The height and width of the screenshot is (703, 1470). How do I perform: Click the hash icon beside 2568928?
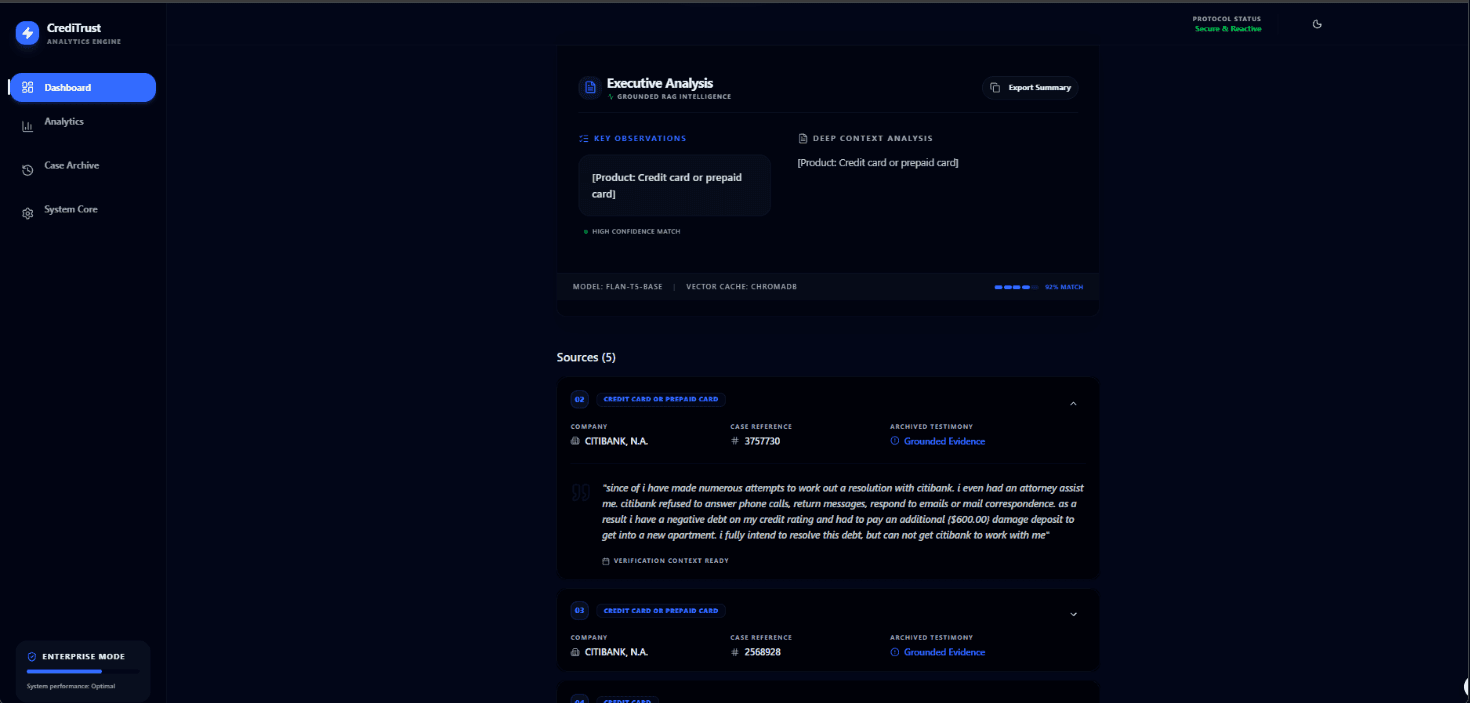(x=735, y=652)
